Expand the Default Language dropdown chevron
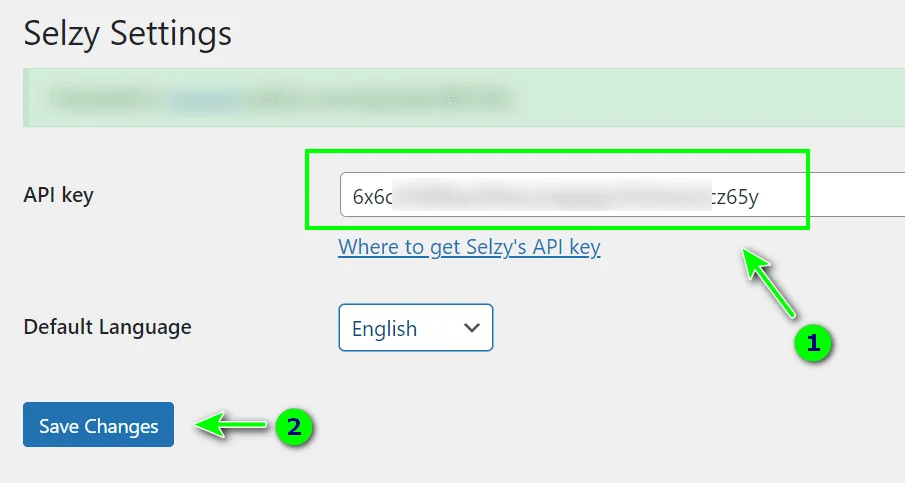The height and width of the screenshot is (483, 905). pos(473,328)
